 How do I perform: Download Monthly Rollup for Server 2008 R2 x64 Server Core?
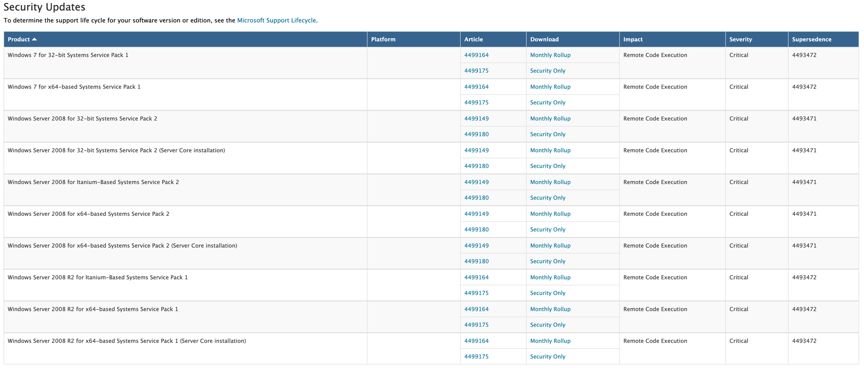click(550, 341)
